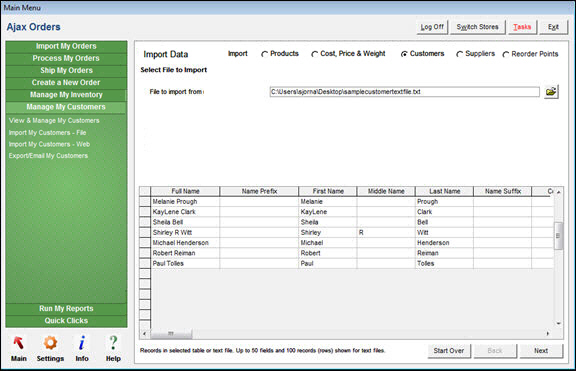Browse for file with folder icon
This screenshot has height=371, width=576.
551,91
